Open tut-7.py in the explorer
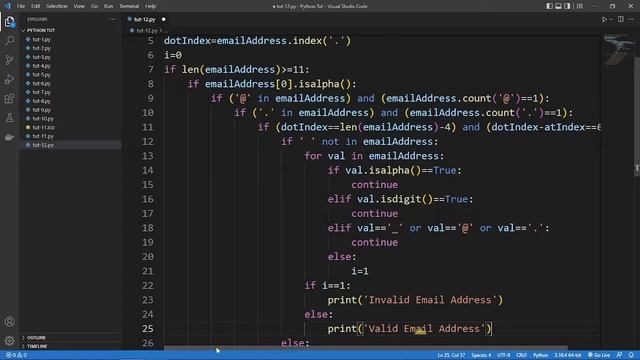The image size is (640, 360). click(x=41, y=92)
